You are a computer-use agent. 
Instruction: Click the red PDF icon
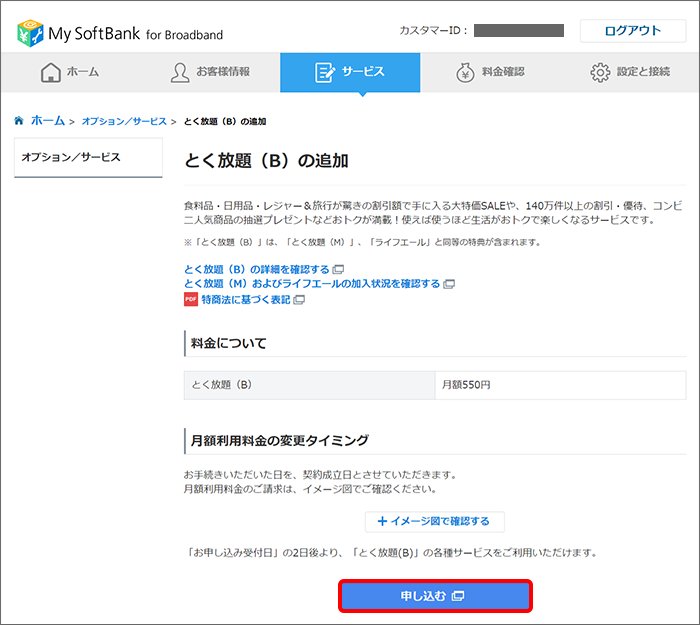click(191, 299)
